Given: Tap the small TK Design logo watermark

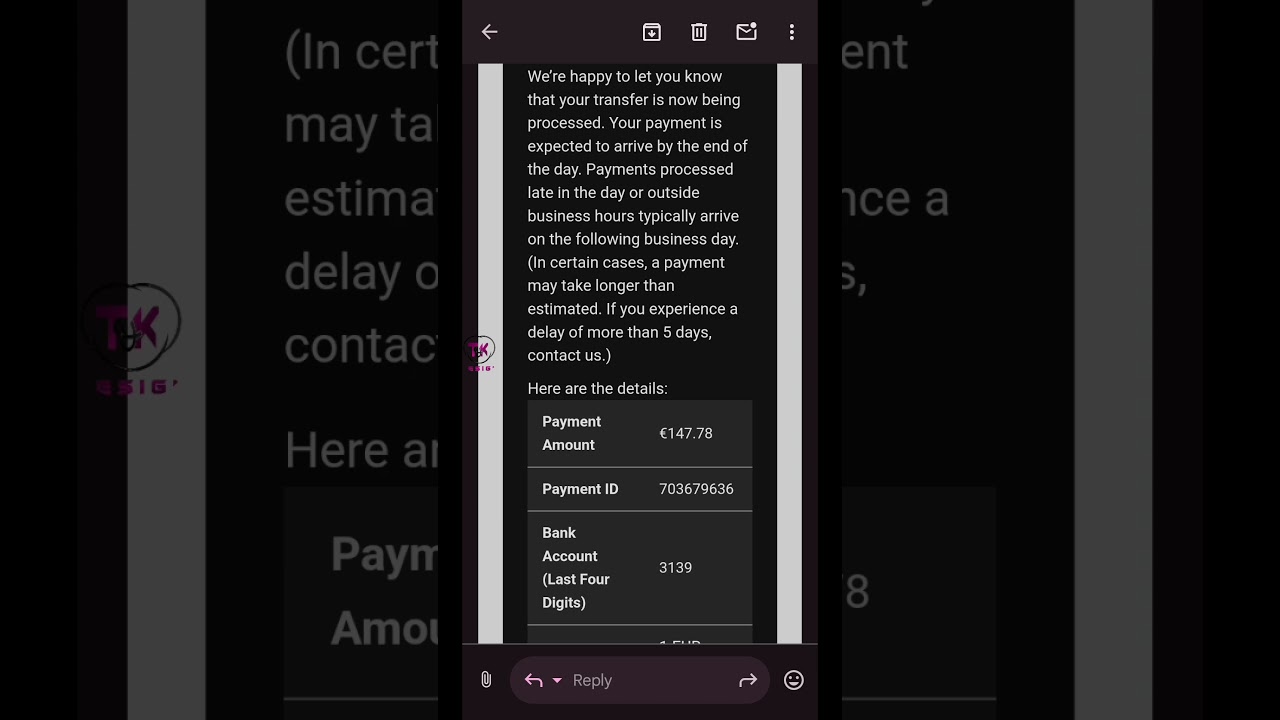Looking at the screenshot, I should click(x=481, y=353).
